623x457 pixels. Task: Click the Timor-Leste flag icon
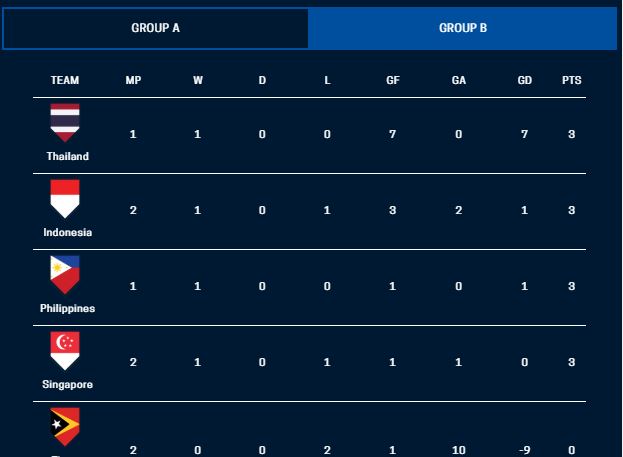pyautogui.click(x=65, y=427)
